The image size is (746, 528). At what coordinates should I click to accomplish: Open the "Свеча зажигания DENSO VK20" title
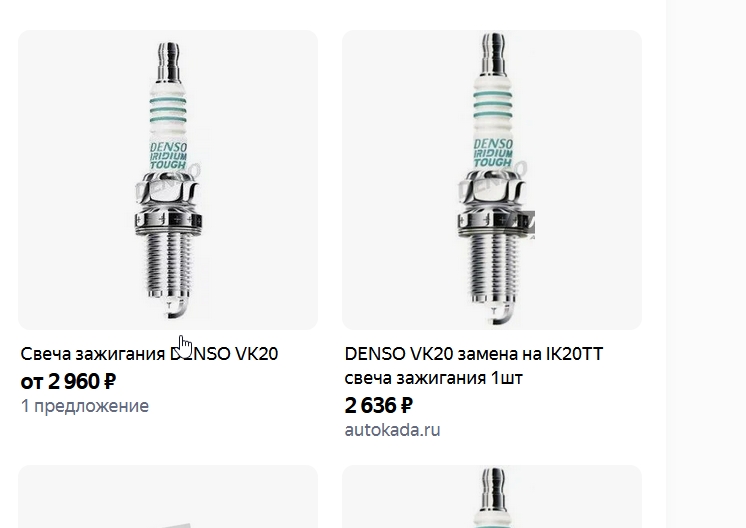pos(149,354)
